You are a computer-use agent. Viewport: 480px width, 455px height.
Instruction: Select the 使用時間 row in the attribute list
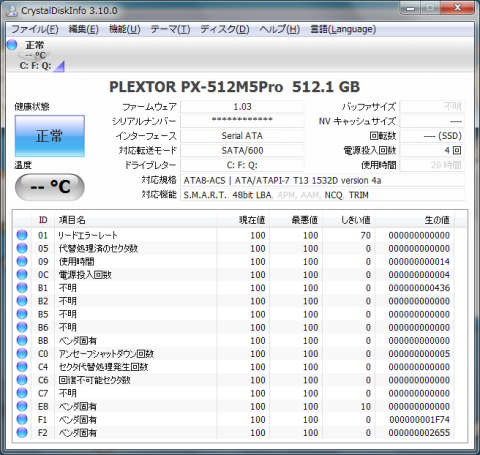[235, 262]
